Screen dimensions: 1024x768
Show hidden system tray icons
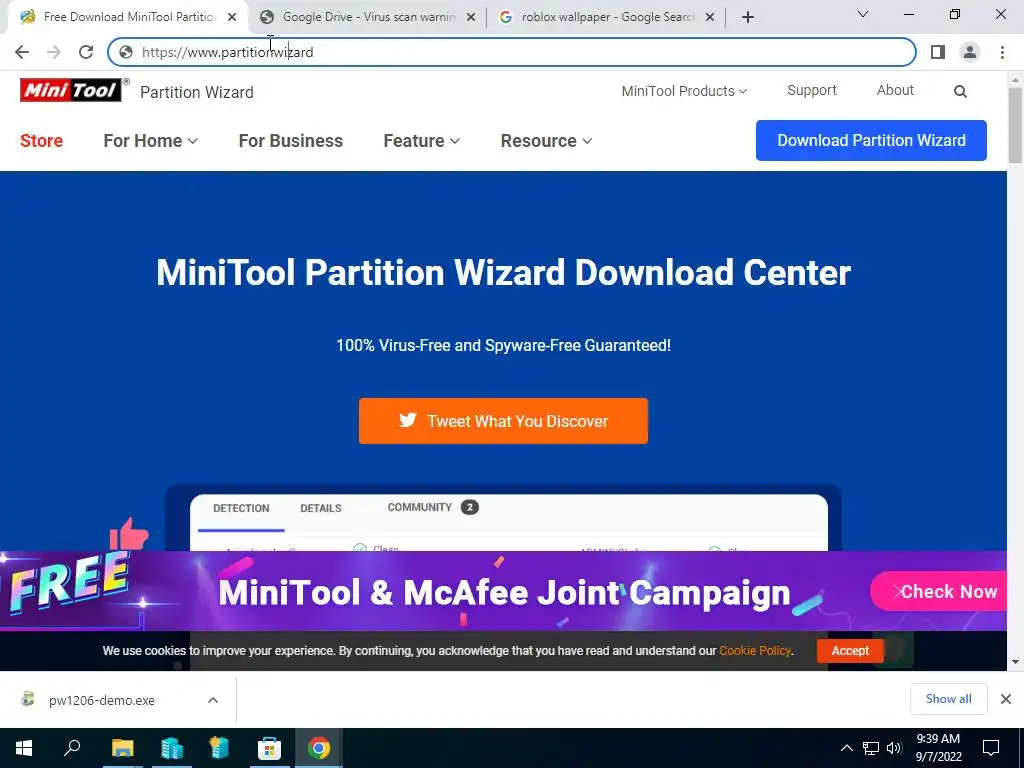846,748
